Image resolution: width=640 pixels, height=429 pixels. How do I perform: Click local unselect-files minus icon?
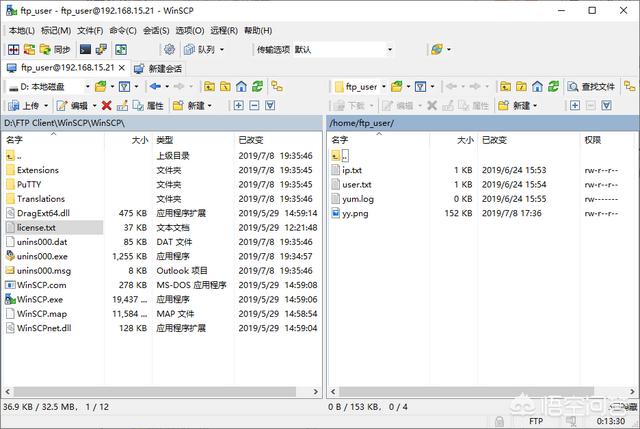tap(254, 106)
